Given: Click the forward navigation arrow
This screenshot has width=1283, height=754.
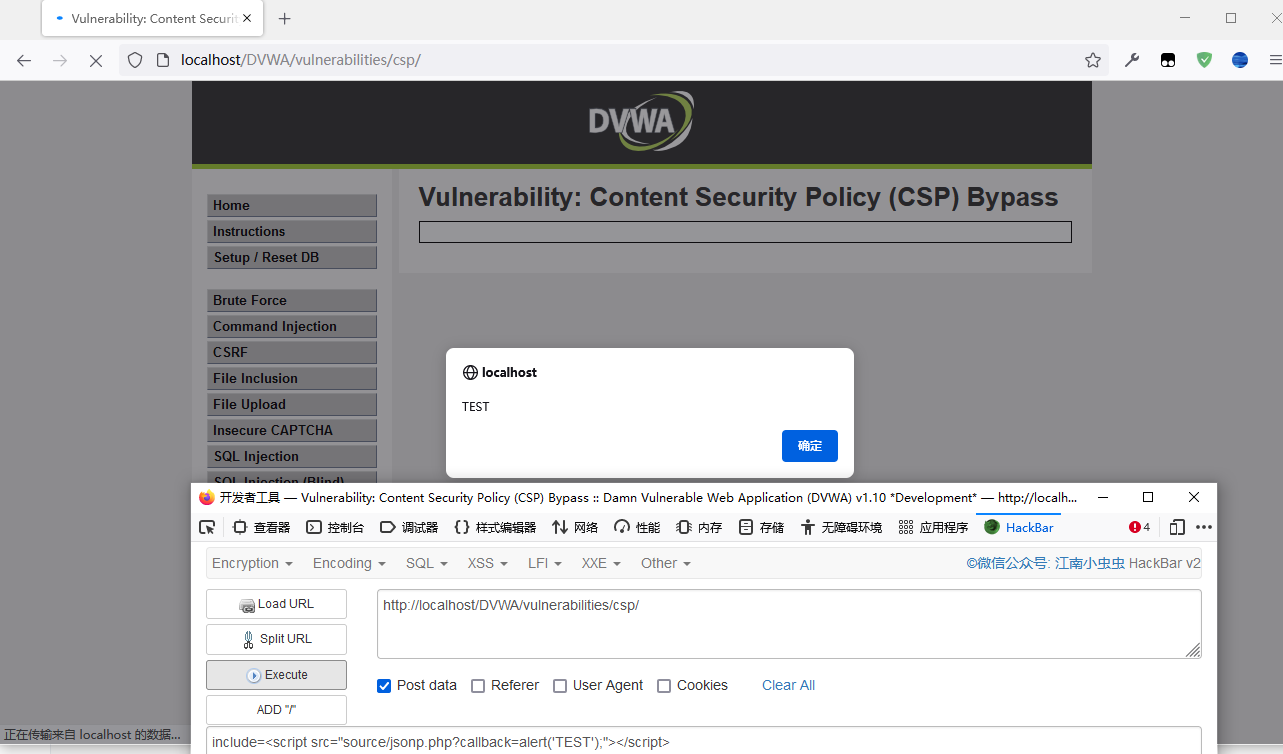Looking at the screenshot, I should click(60, 60).
